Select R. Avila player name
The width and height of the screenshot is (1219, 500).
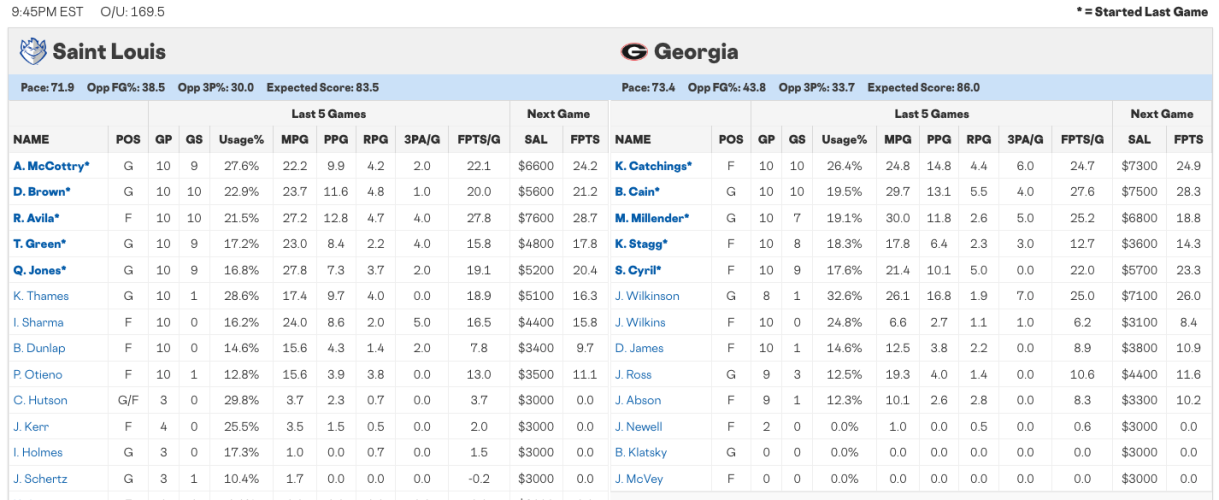point(36,218)
